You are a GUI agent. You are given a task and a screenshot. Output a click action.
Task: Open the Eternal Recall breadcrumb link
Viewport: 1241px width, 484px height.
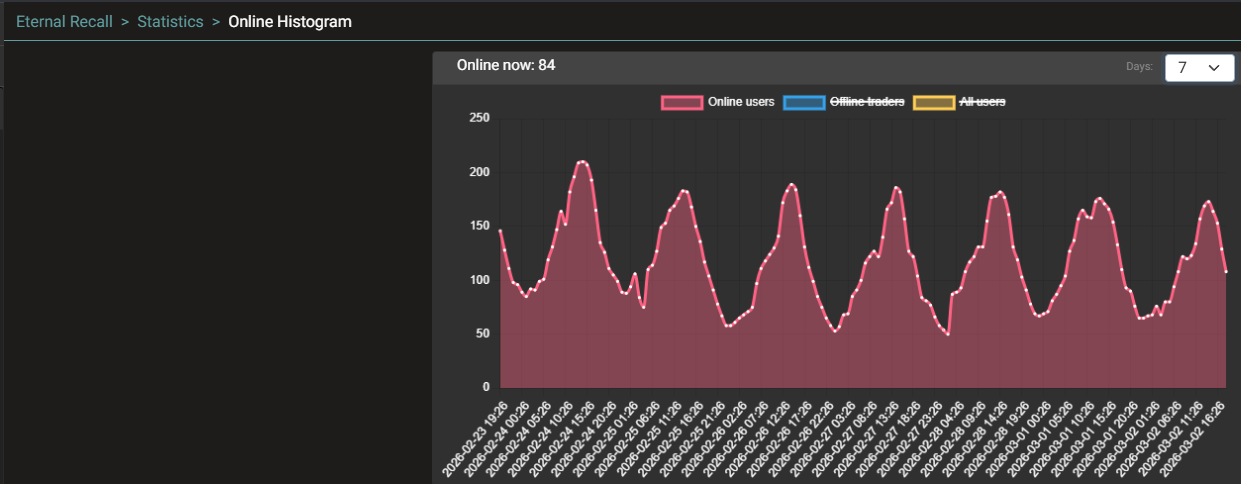(x=64, y=21)
